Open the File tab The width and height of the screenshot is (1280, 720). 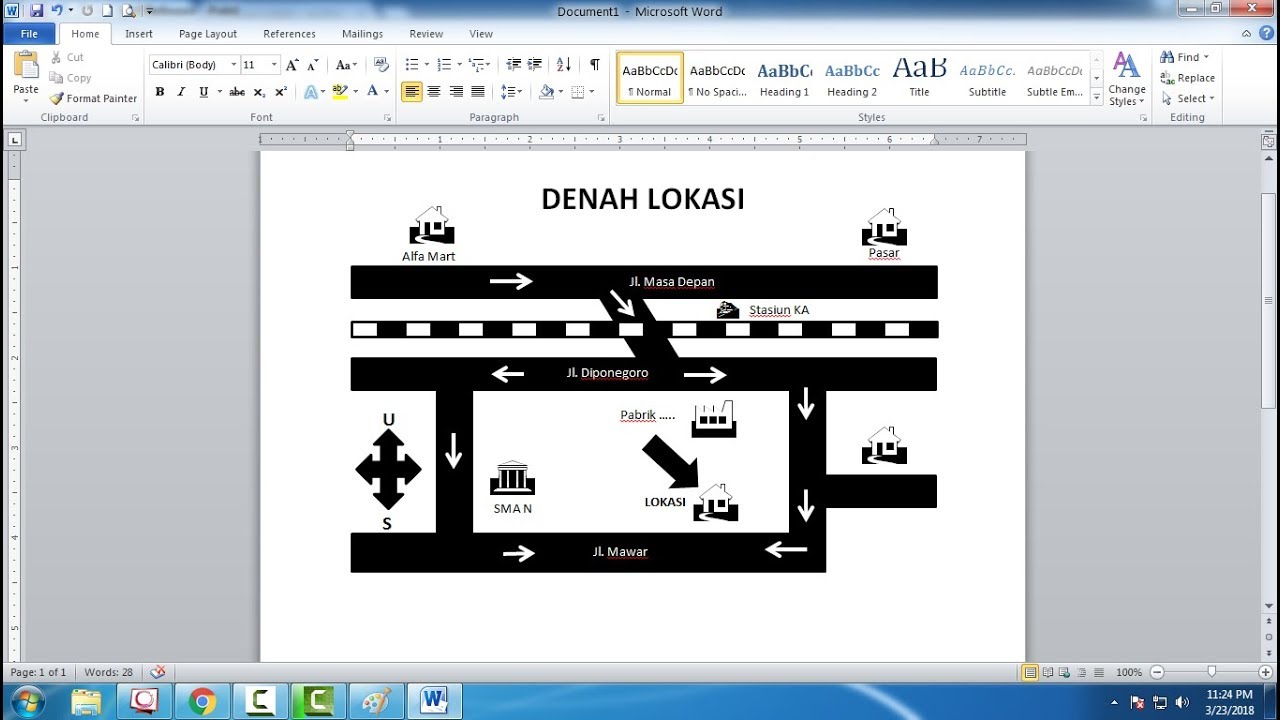click(x=29, y=34)
